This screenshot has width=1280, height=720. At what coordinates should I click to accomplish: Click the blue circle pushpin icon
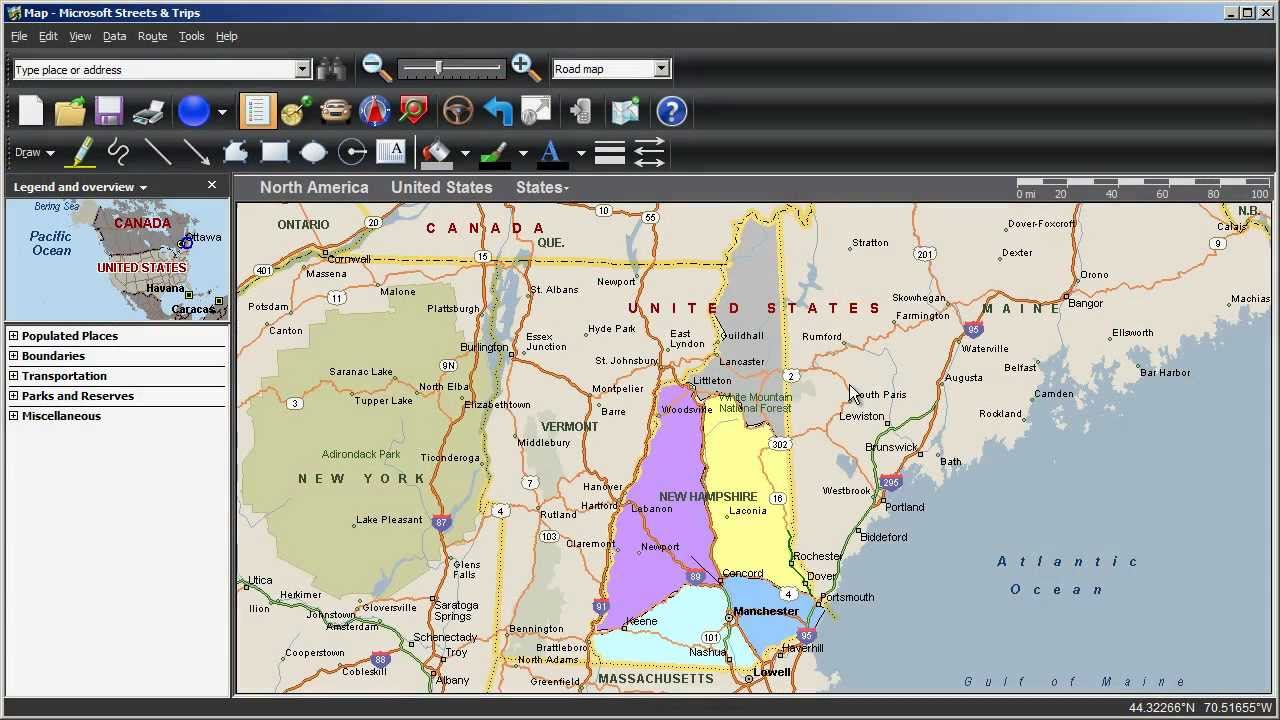[194, 111]
